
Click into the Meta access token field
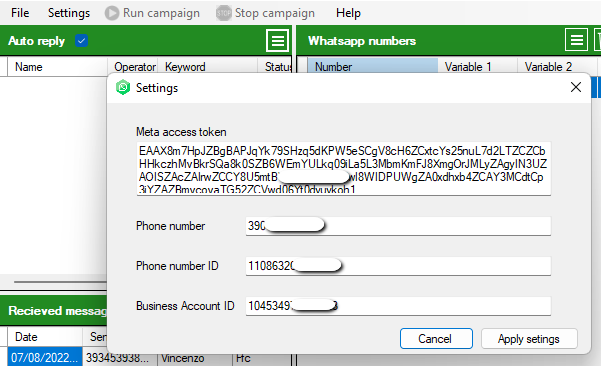(344, 169)
